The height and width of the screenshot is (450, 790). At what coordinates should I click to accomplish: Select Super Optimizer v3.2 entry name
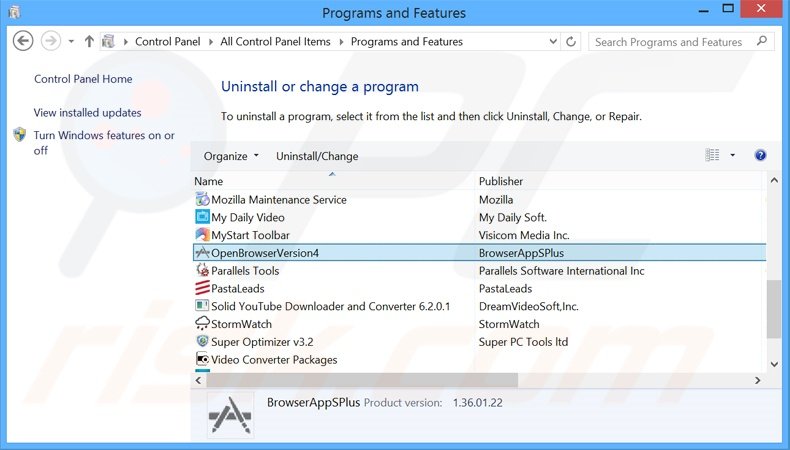coord(262,342)
